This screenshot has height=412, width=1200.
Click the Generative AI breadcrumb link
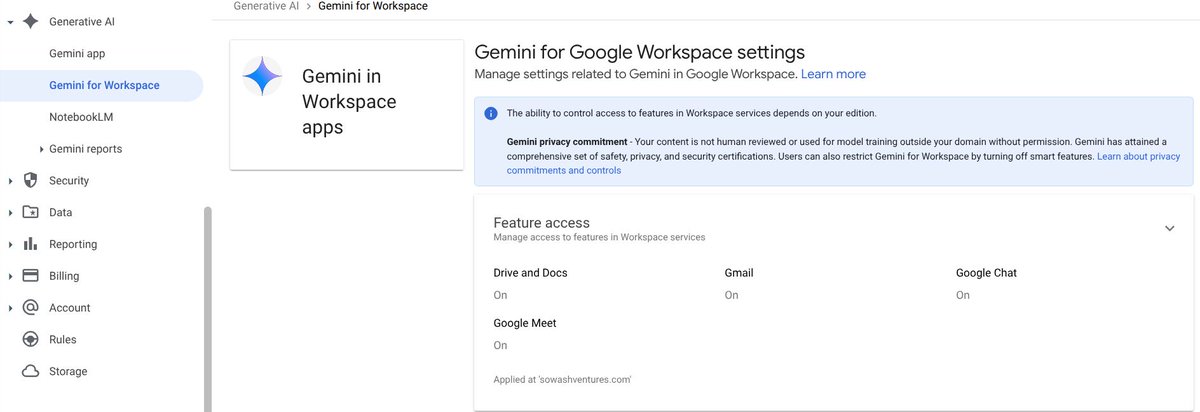[266, 6]
